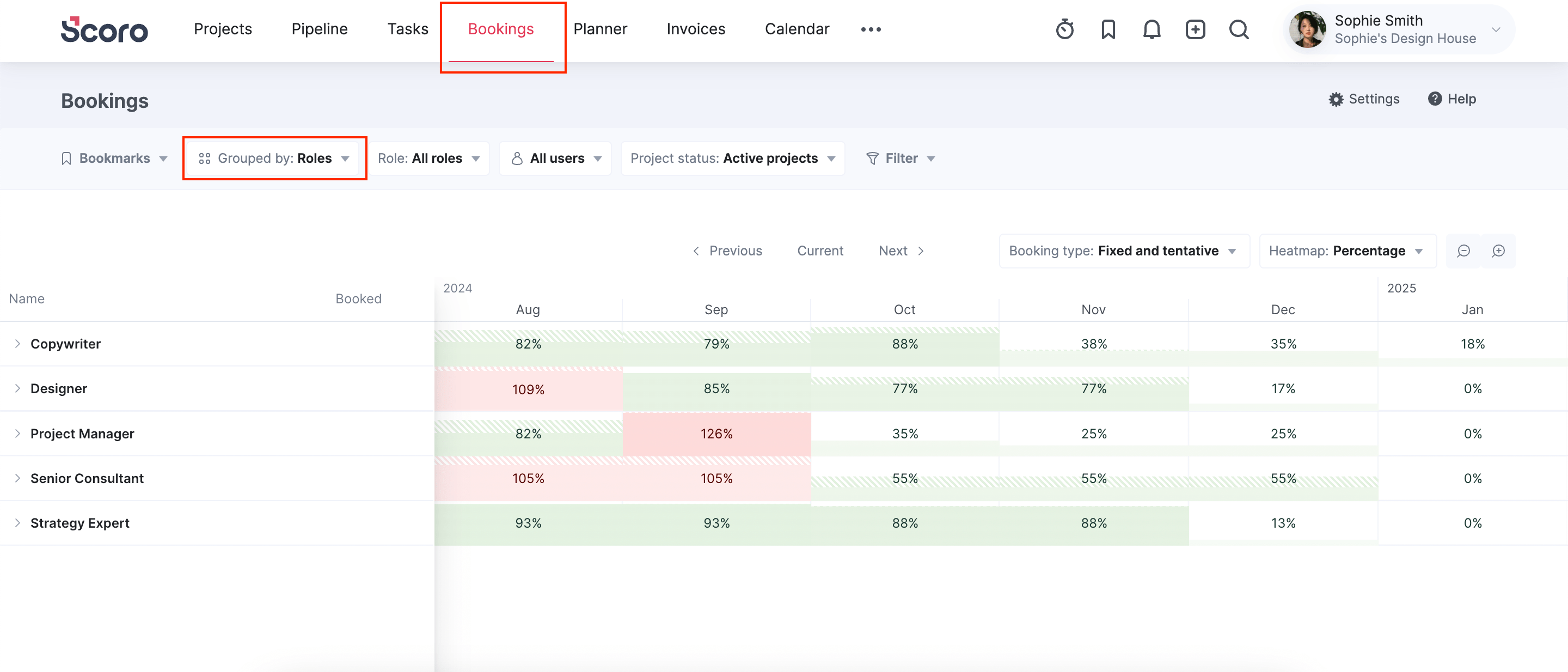
Task: Click Copywriter Nov 38% cell
Action: (x=1094, y=344)
